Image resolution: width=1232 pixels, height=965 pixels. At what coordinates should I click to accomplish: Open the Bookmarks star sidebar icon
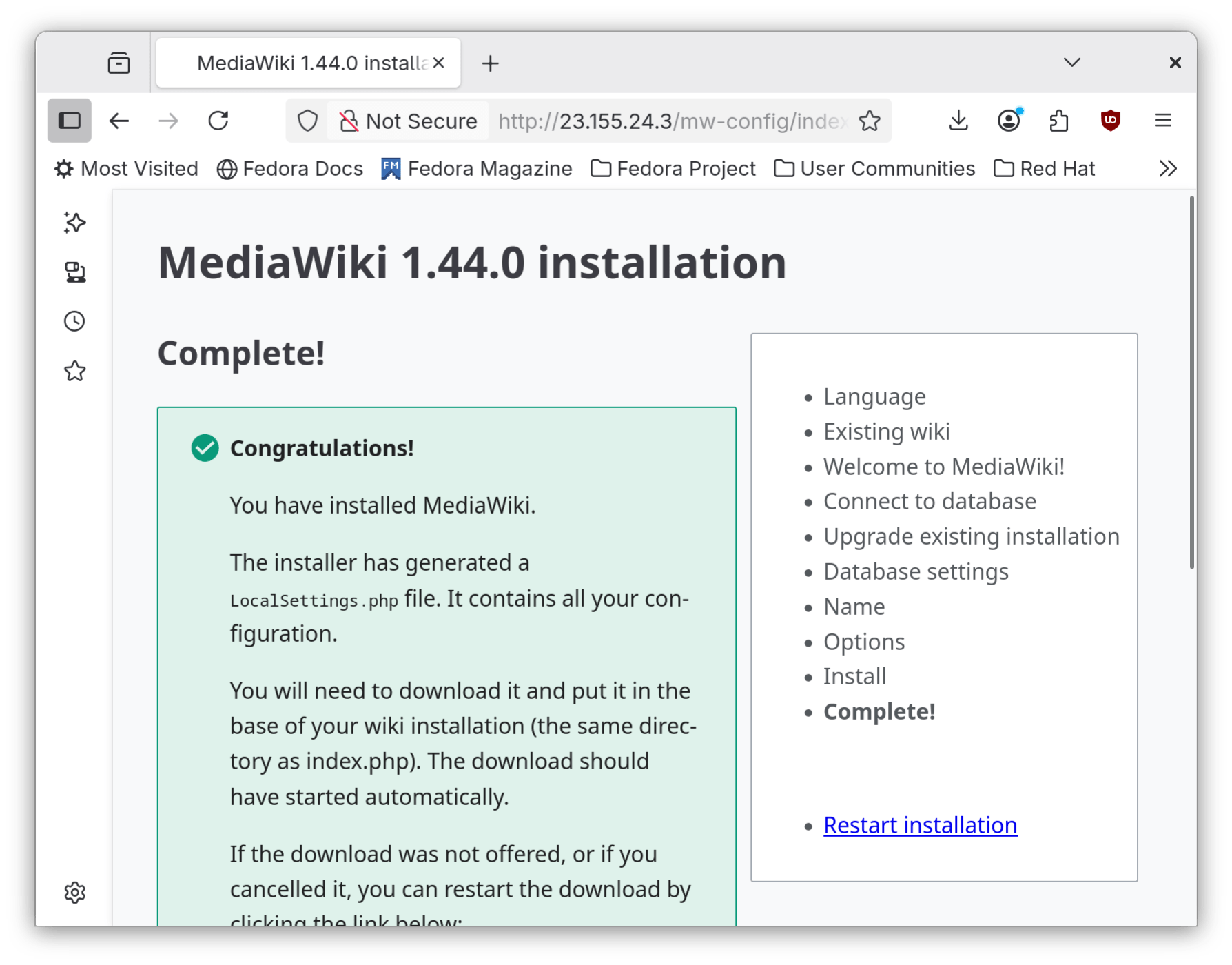(x=73, y=371)
